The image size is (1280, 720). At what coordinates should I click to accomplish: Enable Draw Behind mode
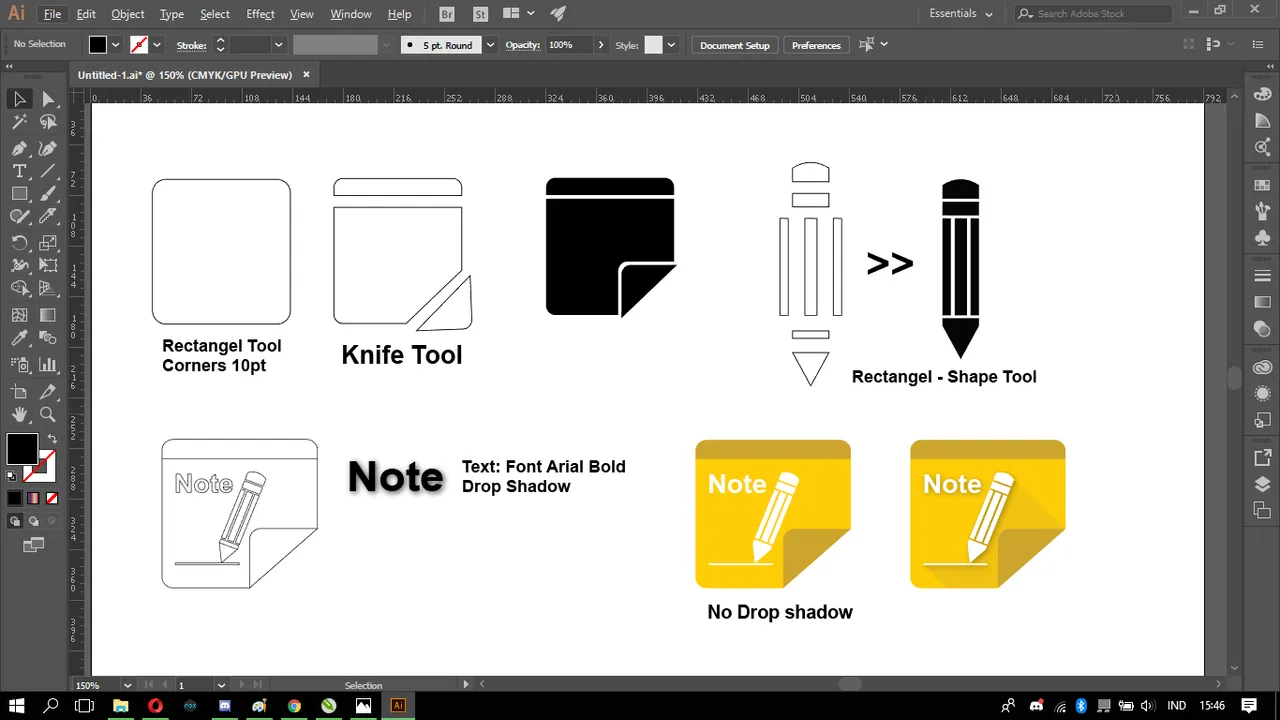[x=33, y=521]
